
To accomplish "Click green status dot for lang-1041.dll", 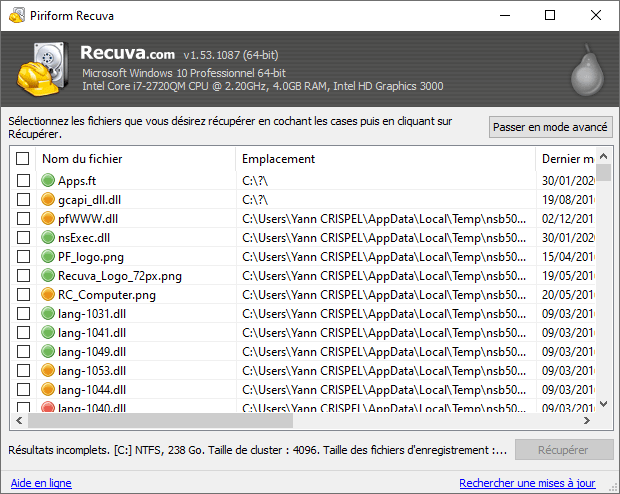I will 48,332.
